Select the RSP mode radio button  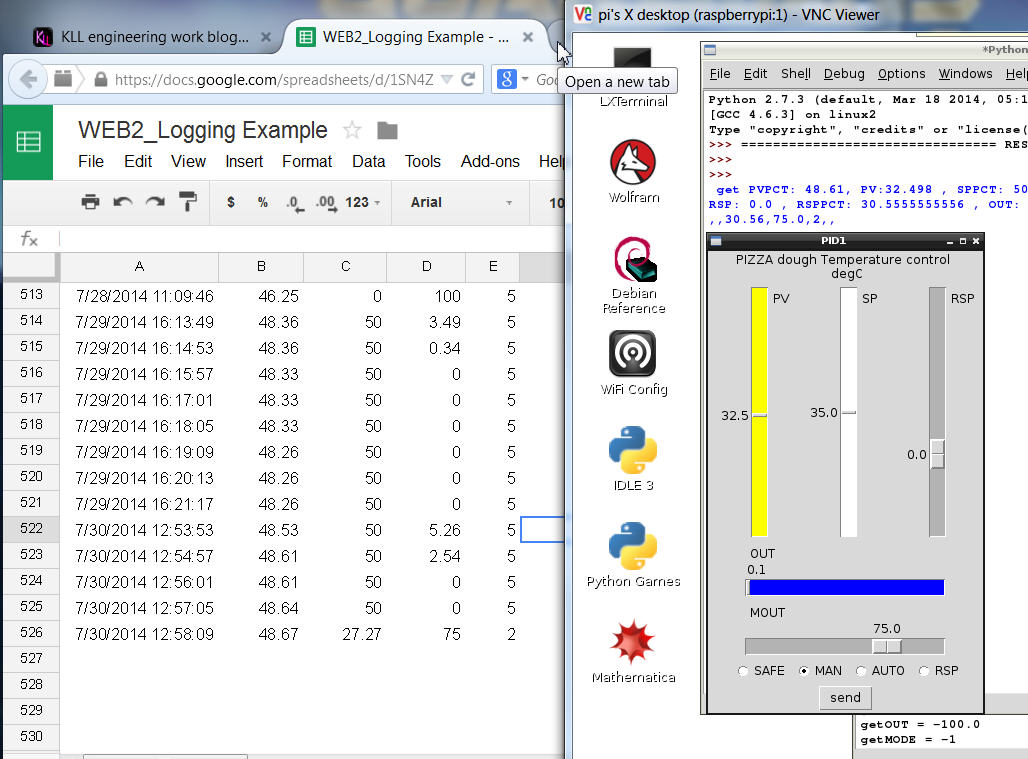tap(923, 671)
